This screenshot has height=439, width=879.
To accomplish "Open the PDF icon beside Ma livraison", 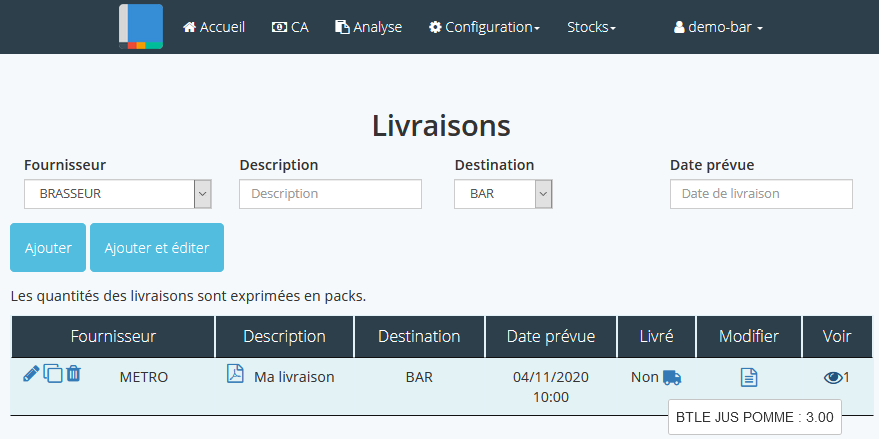I will point(235,375).
